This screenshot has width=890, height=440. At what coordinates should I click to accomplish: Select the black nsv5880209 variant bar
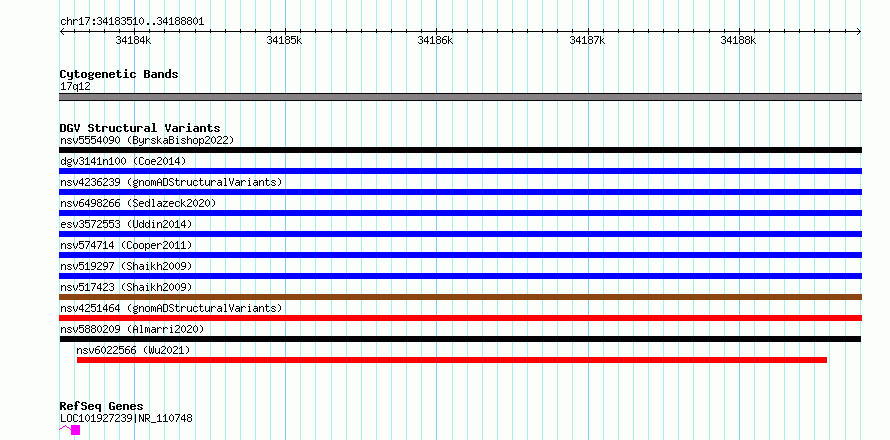pos(460,339)
